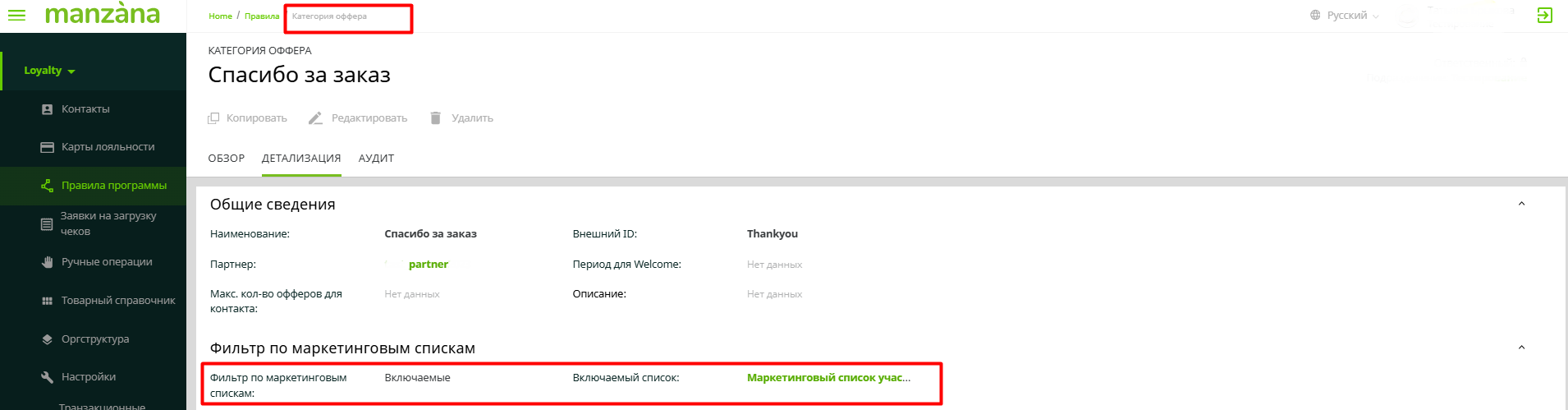Switch to the ОБЗОР tab
The height and width of the screenshot is (410, 1568).
click(x=226, y=159)
